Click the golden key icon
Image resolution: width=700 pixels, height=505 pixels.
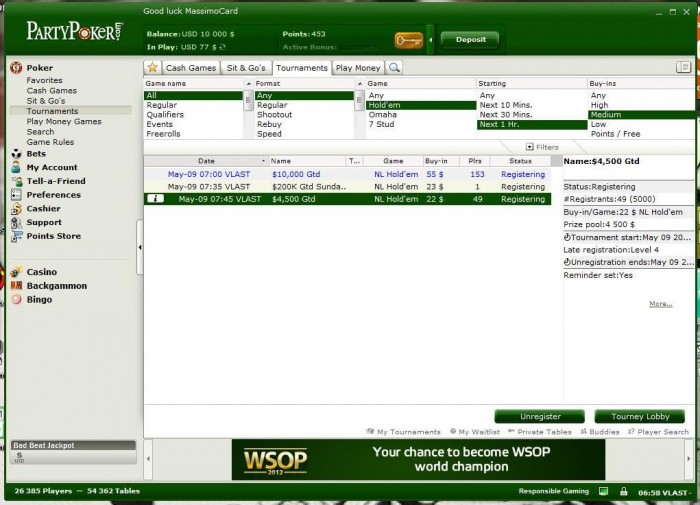408,41
